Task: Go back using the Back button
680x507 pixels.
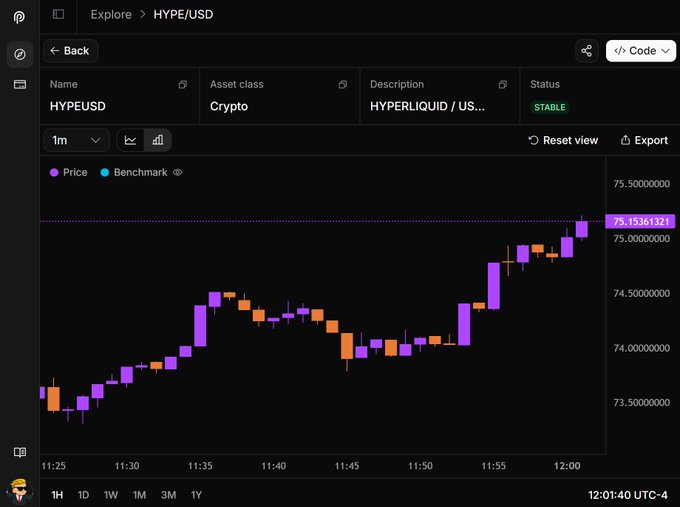Action: pos(70,51)
